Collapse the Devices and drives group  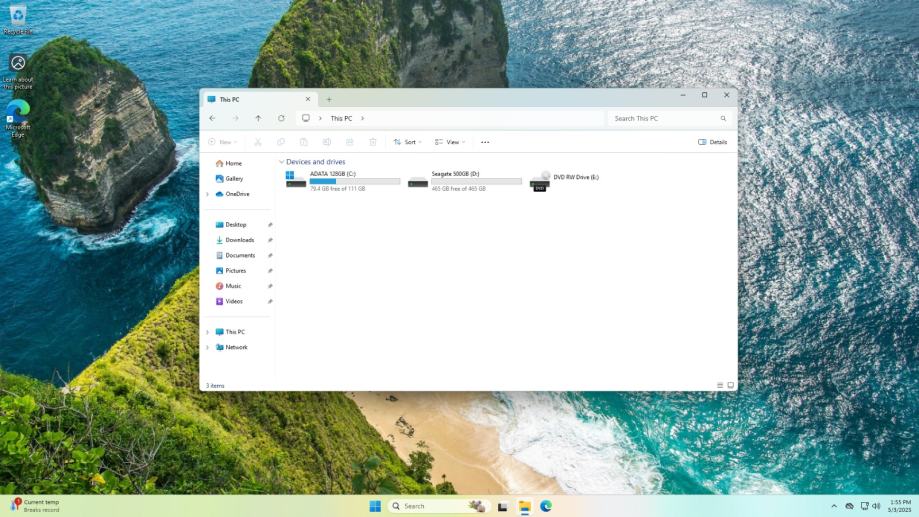pos(281,162)
